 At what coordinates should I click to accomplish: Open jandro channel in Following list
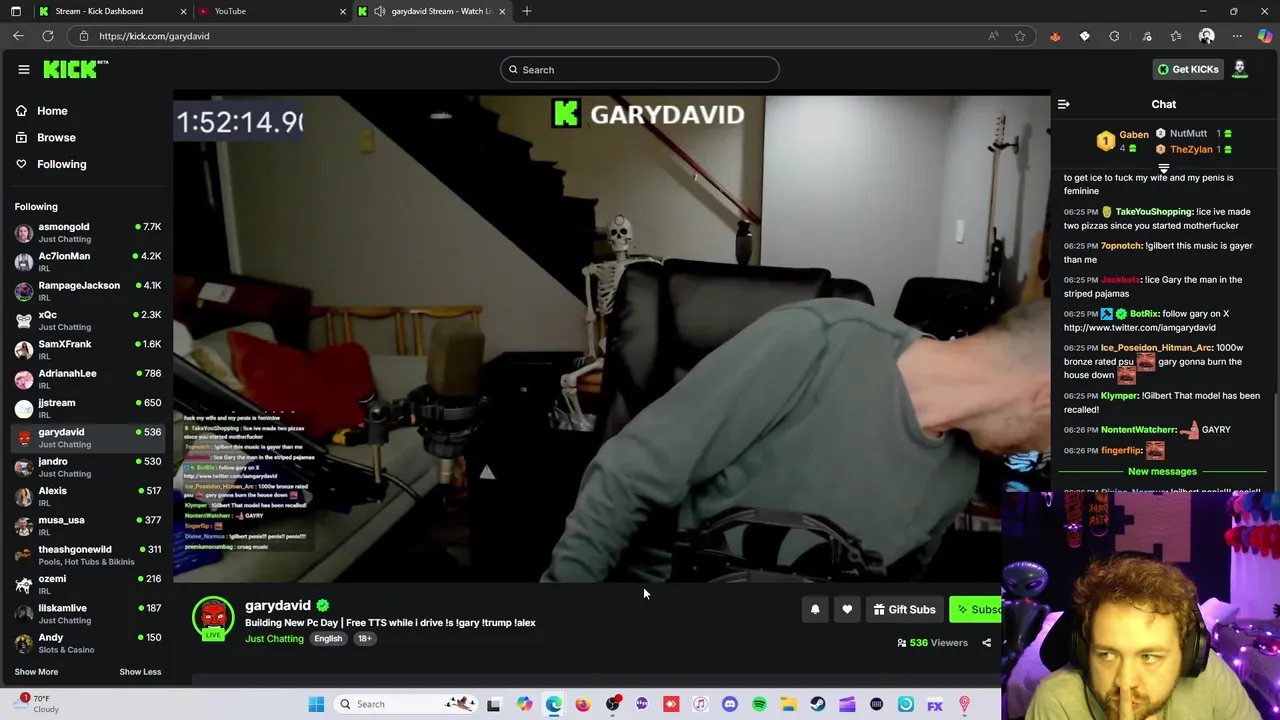coord(87,467)
